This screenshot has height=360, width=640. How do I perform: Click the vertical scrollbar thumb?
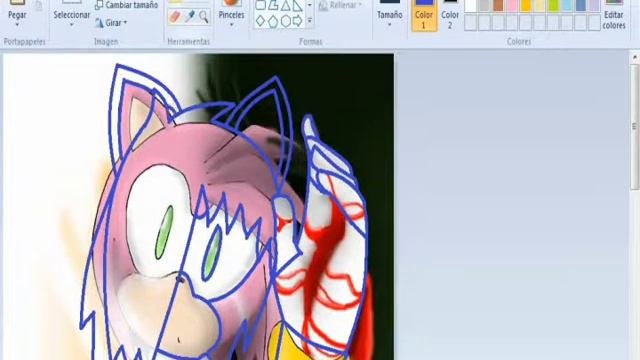point(635,127)
